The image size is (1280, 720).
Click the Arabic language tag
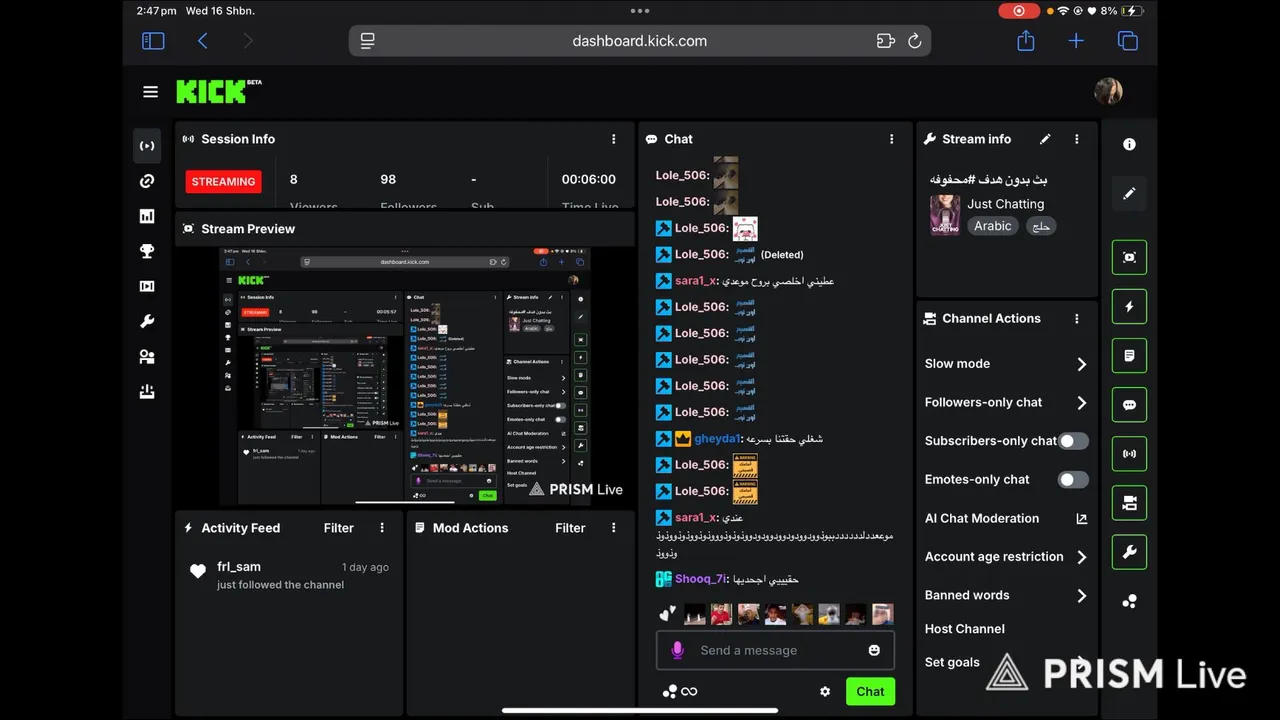coord(993,226)
